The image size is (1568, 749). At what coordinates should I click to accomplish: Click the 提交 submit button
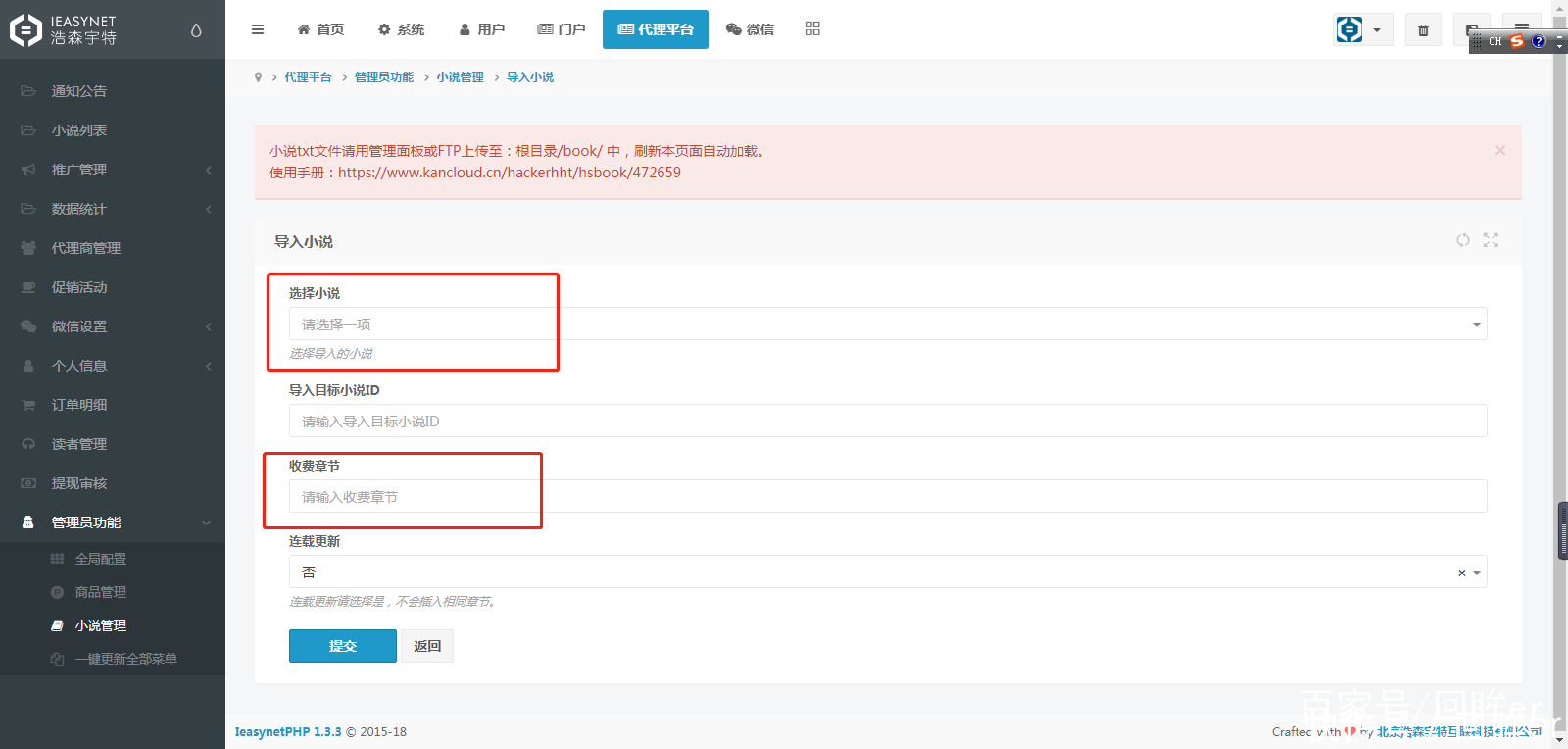click(x=343, y=646)
